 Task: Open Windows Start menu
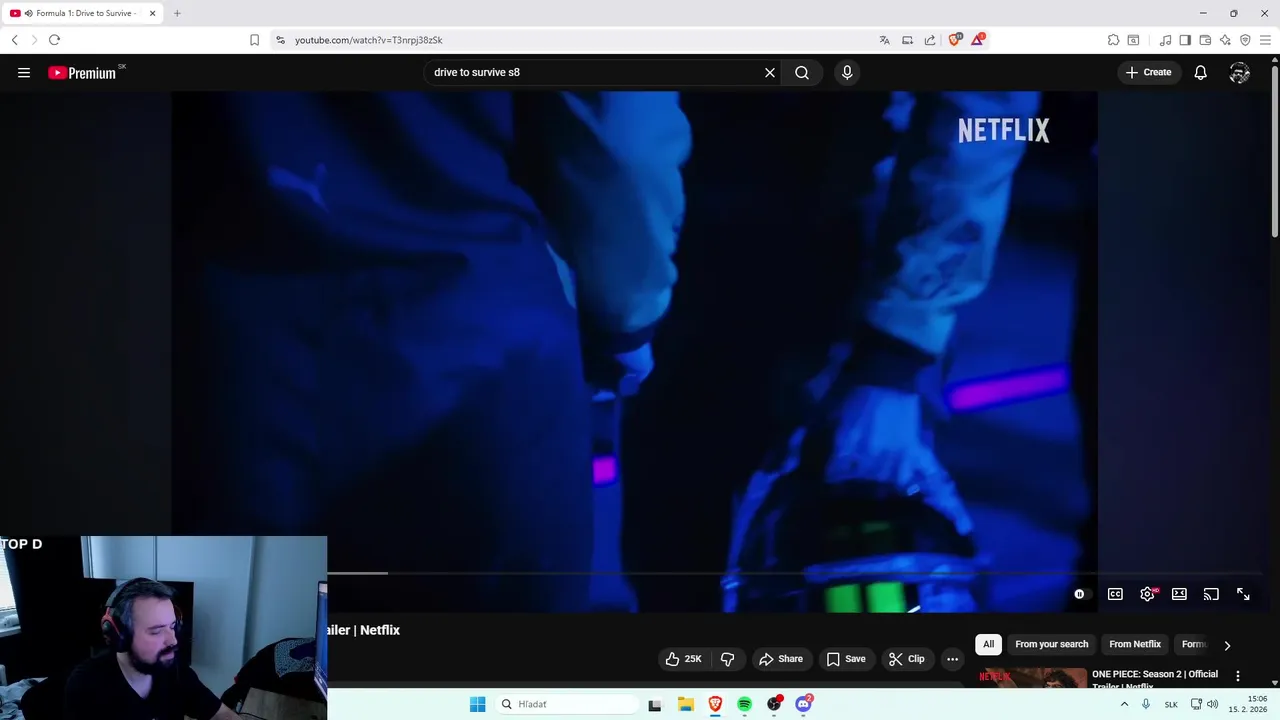pyautogui.click(x=477, y=704)
